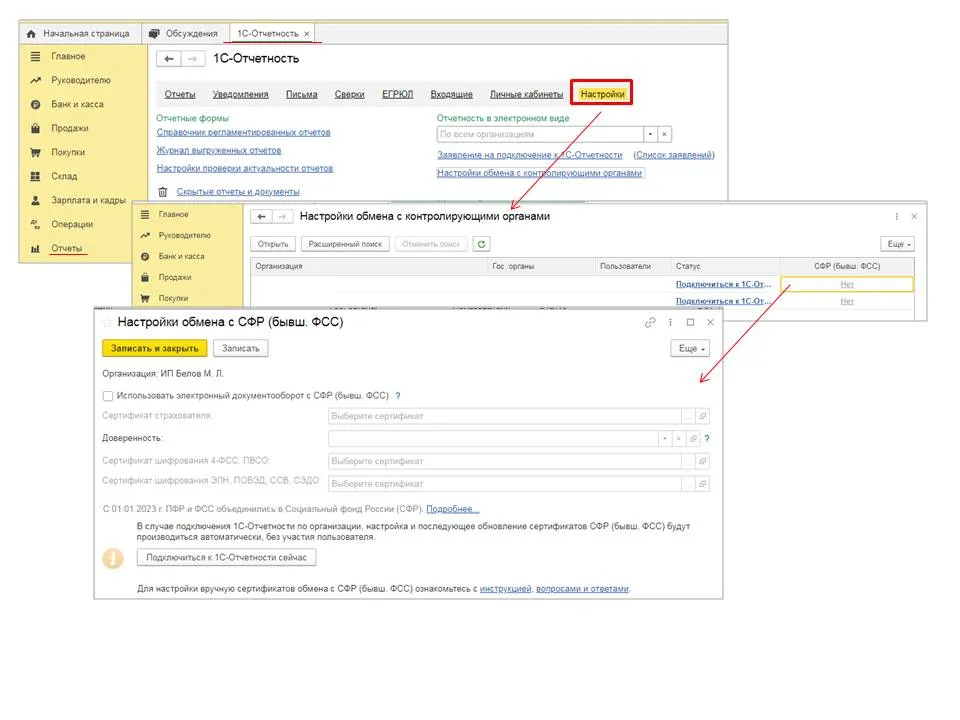Open Еще menu in контролирующими органами window
960x720 pixels.
[x=898, y=244]
